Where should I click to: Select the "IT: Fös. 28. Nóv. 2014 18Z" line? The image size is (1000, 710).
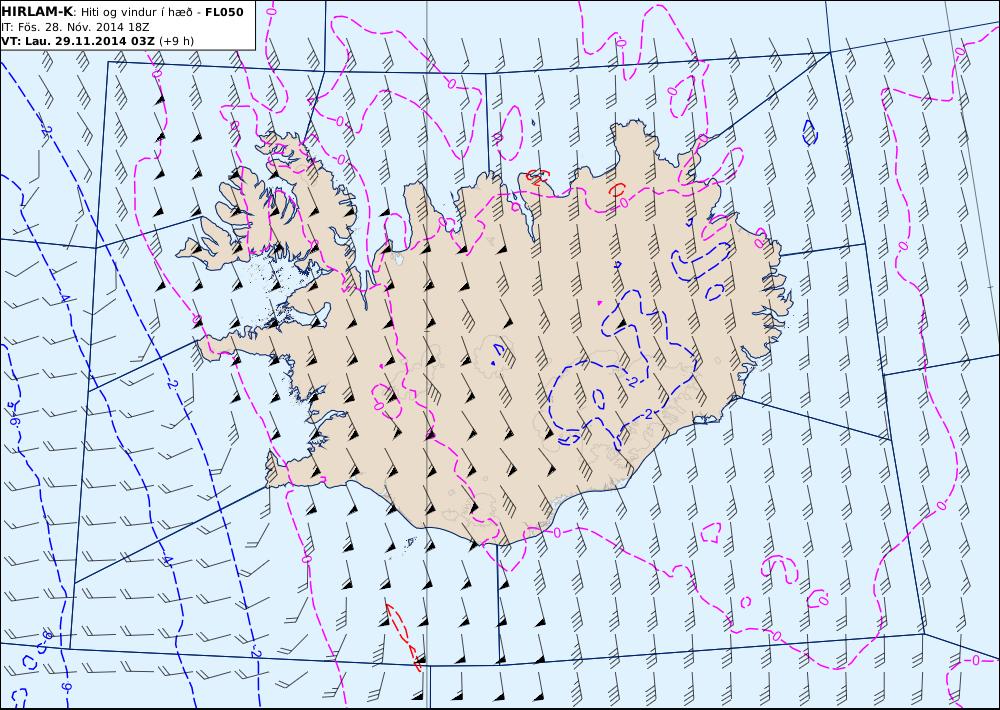(75, 27)
